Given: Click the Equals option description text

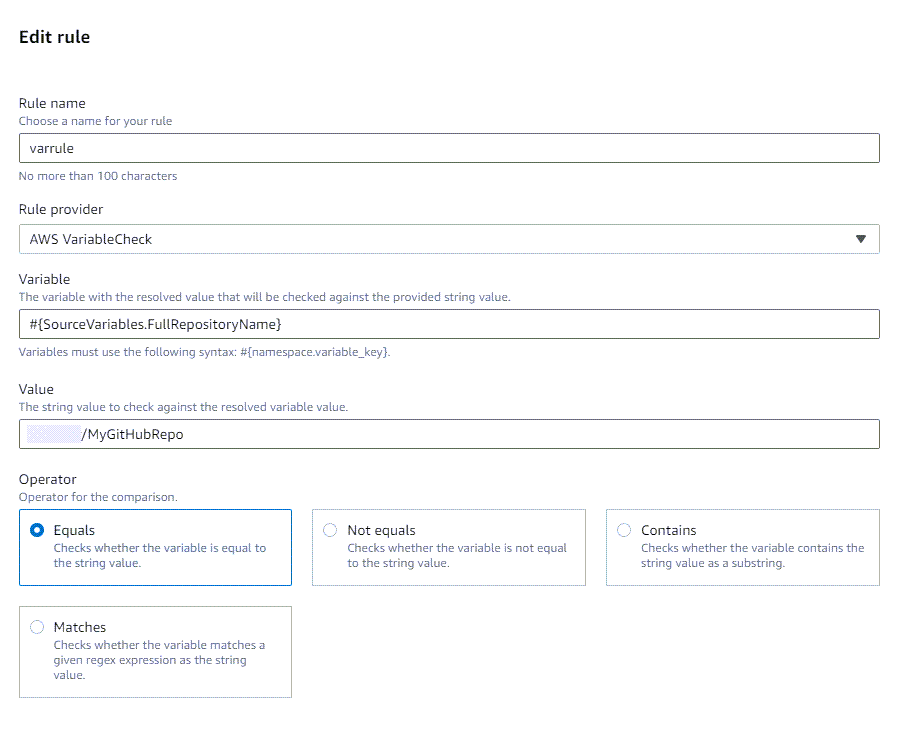Looking at the screenshot, I should click(x=159, y=555).
